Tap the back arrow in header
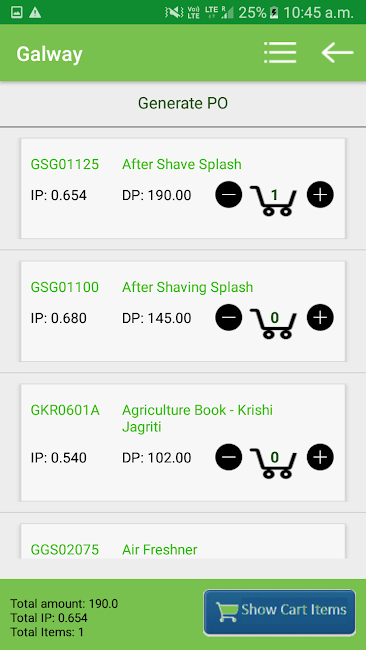Screen dimensions: 366x650 [337, 53]
